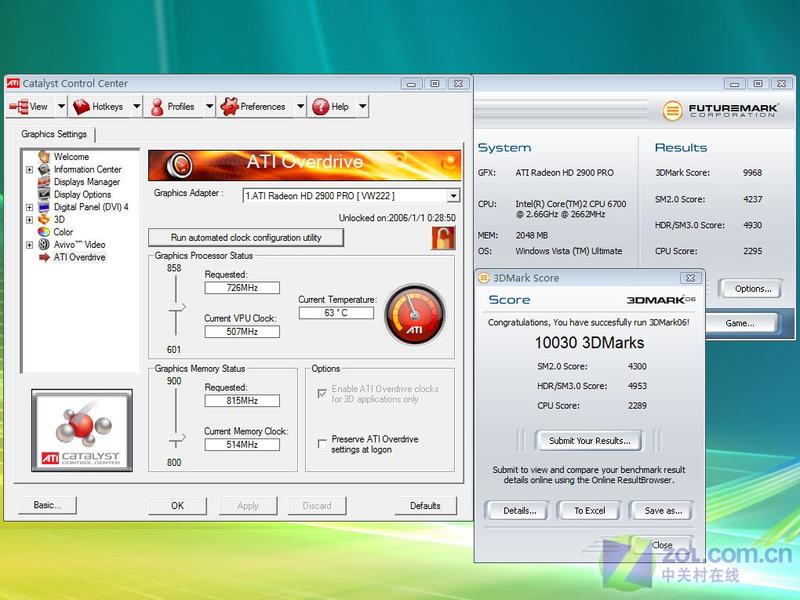Expand the Digital Panel (DVI) 4 node
Viewport: 800px width, 600px height.
coord(29,207)
